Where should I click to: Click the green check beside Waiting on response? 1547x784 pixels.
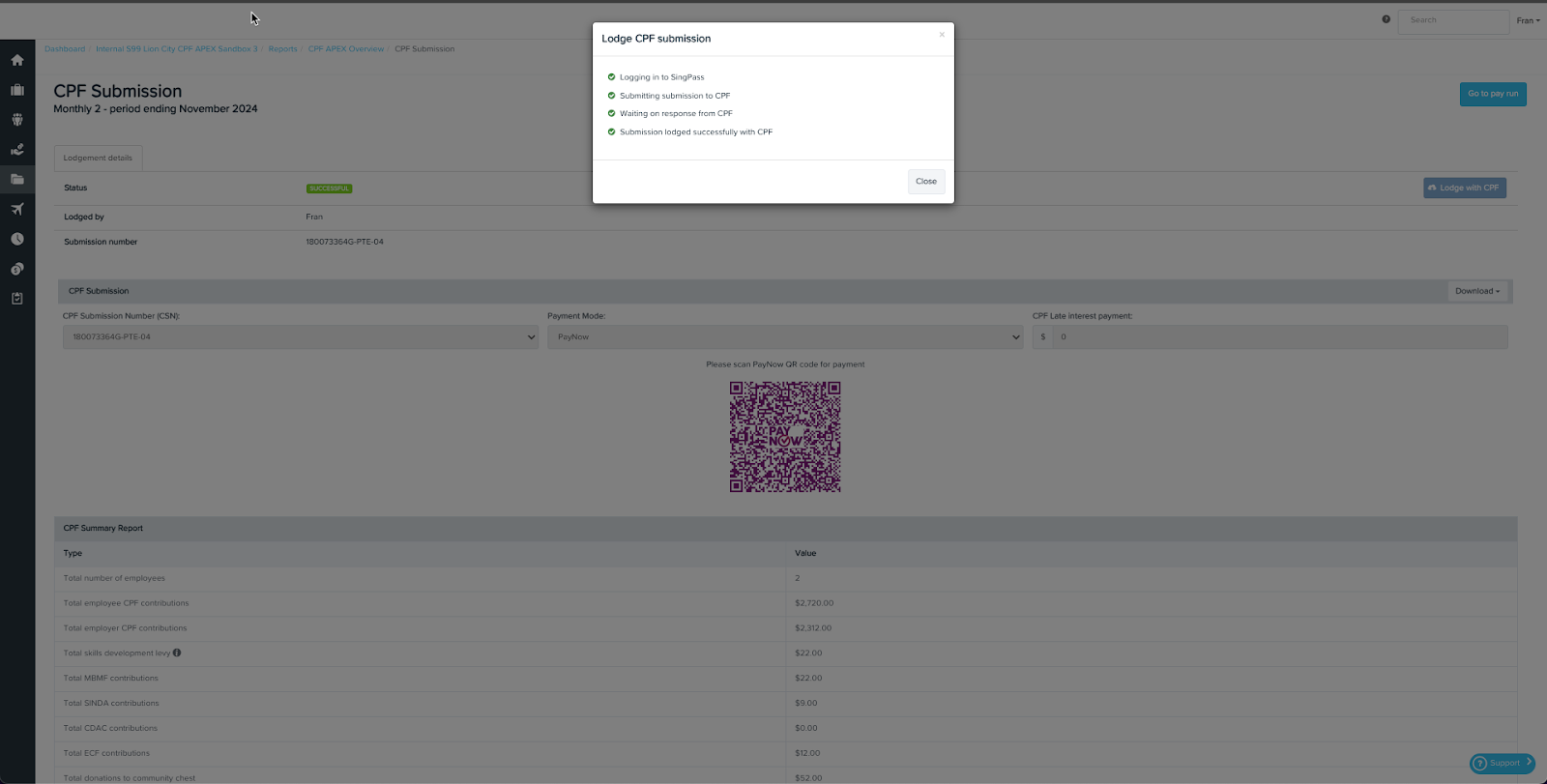pyautogui.click(x=611, y=113)
